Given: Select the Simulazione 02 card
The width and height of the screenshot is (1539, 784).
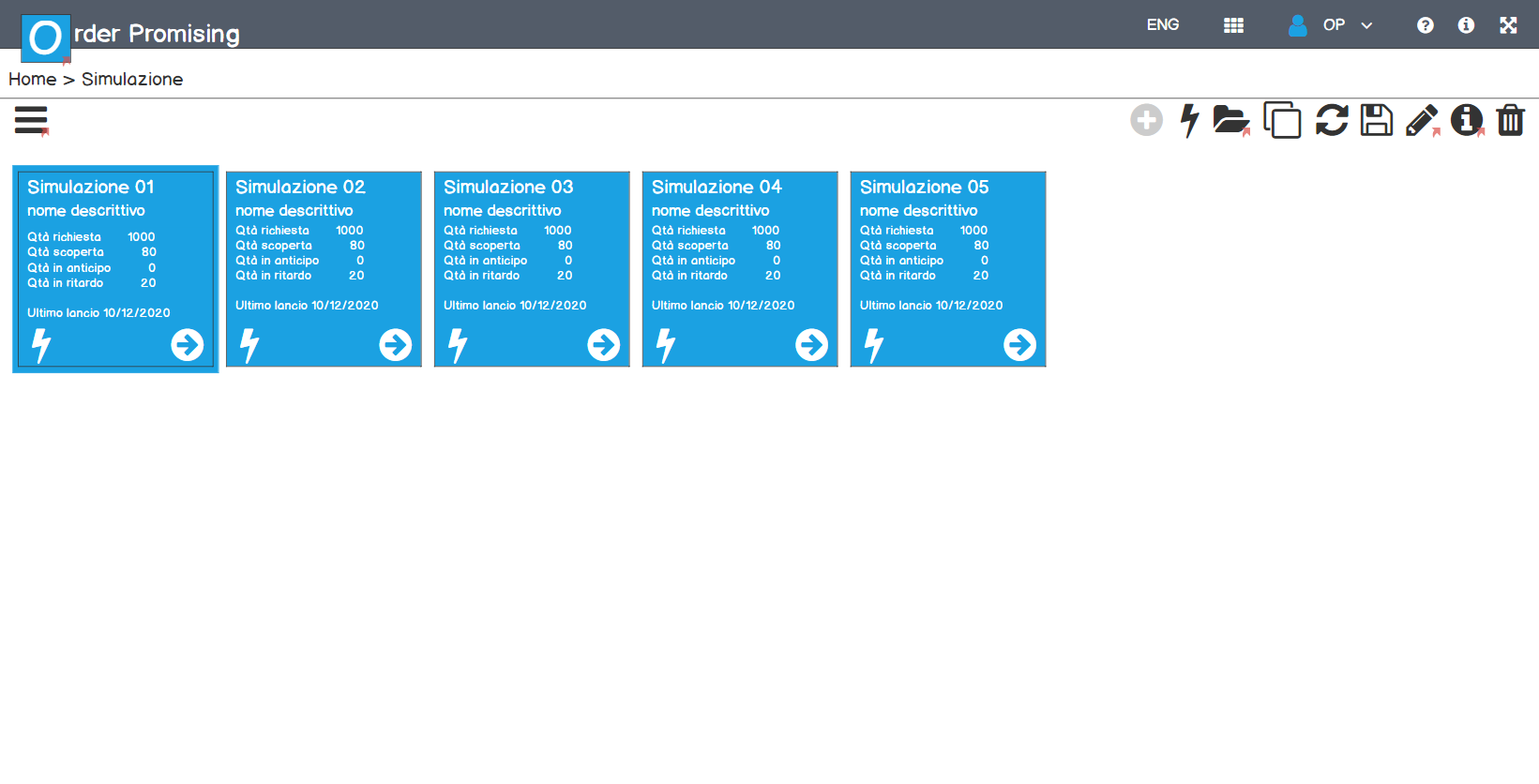Looking at the screenshot, I should click(x=324, y=269).
